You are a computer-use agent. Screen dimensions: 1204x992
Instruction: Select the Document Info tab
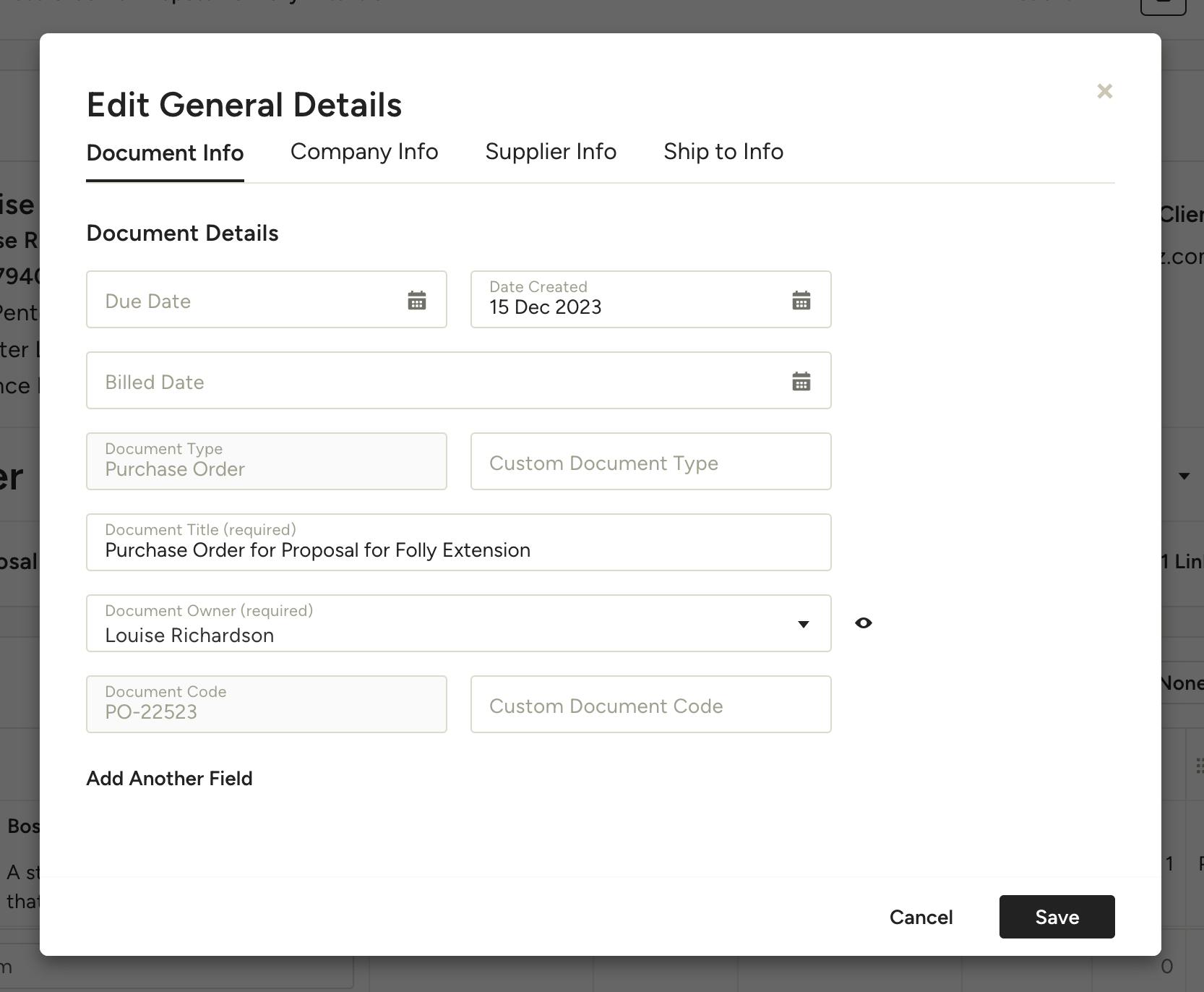point(165,153)
